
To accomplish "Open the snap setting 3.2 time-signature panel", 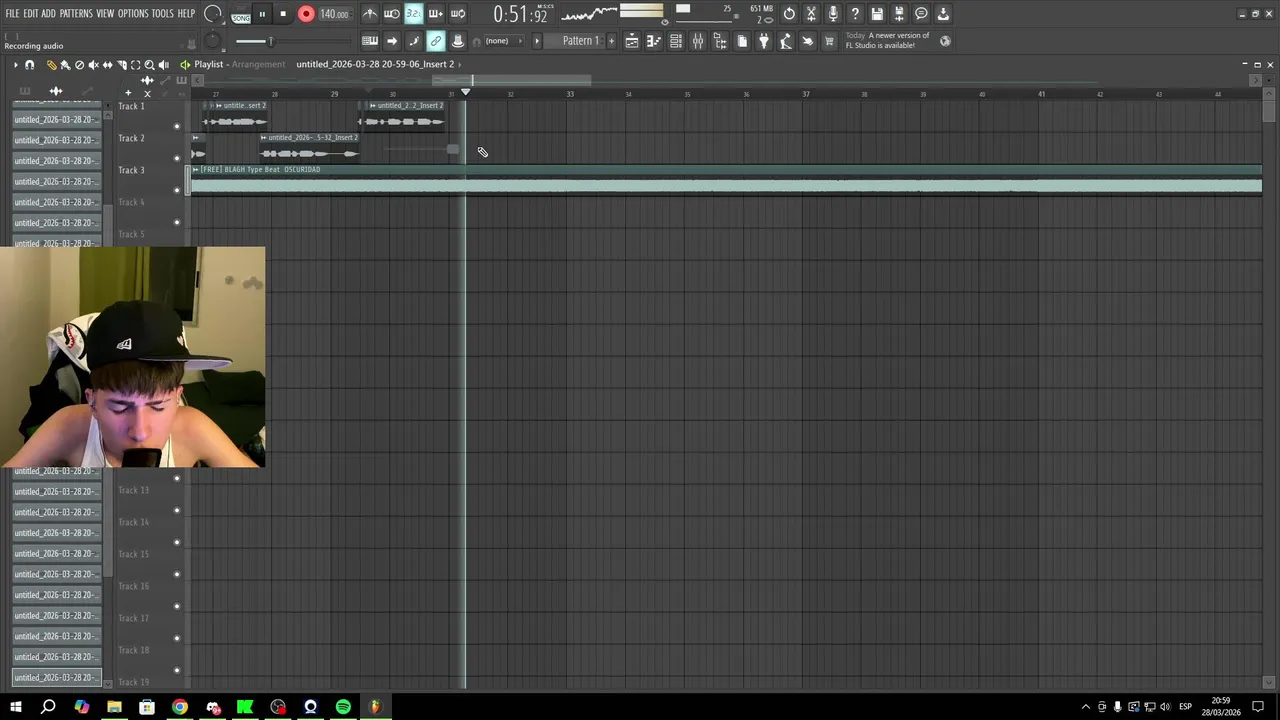I will tap(413, 14).
